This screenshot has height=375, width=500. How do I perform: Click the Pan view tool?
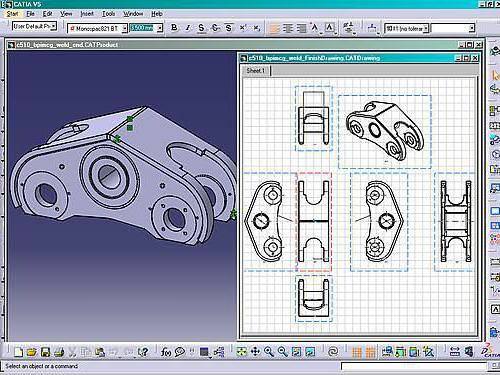tap(255, 351)
